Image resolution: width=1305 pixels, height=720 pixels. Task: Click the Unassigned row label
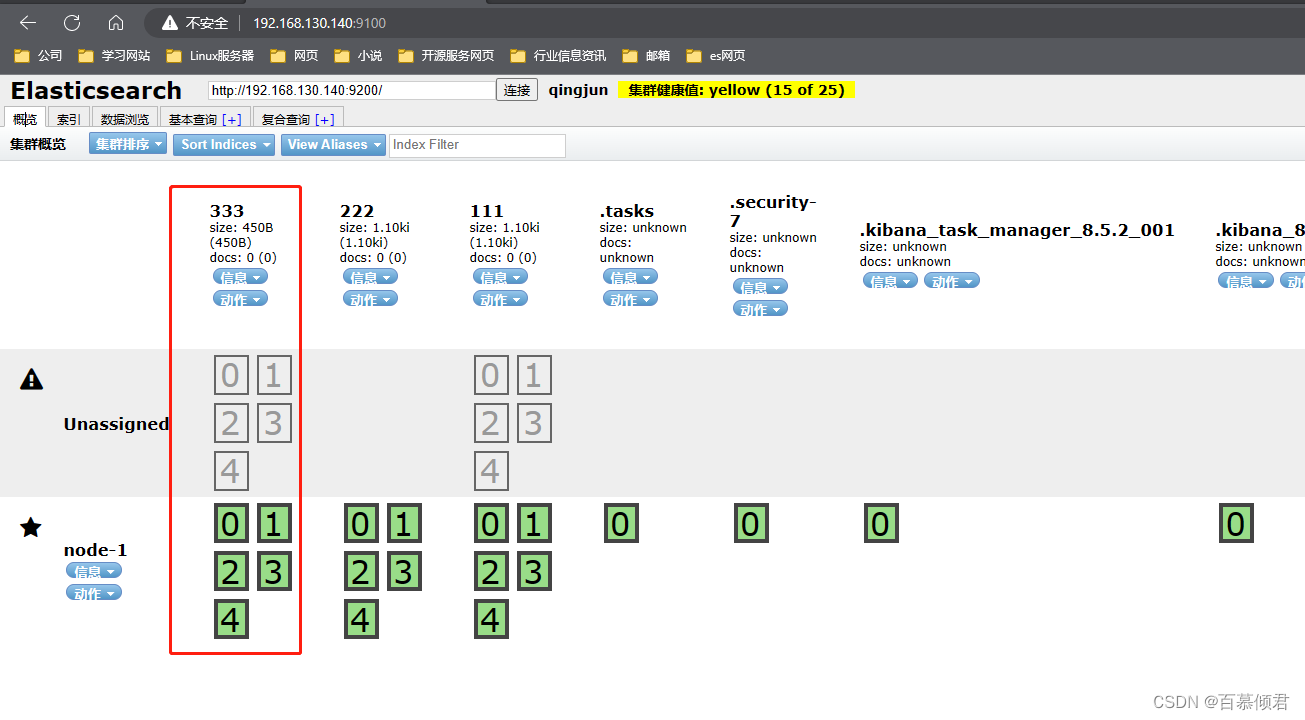pos(116,424)
